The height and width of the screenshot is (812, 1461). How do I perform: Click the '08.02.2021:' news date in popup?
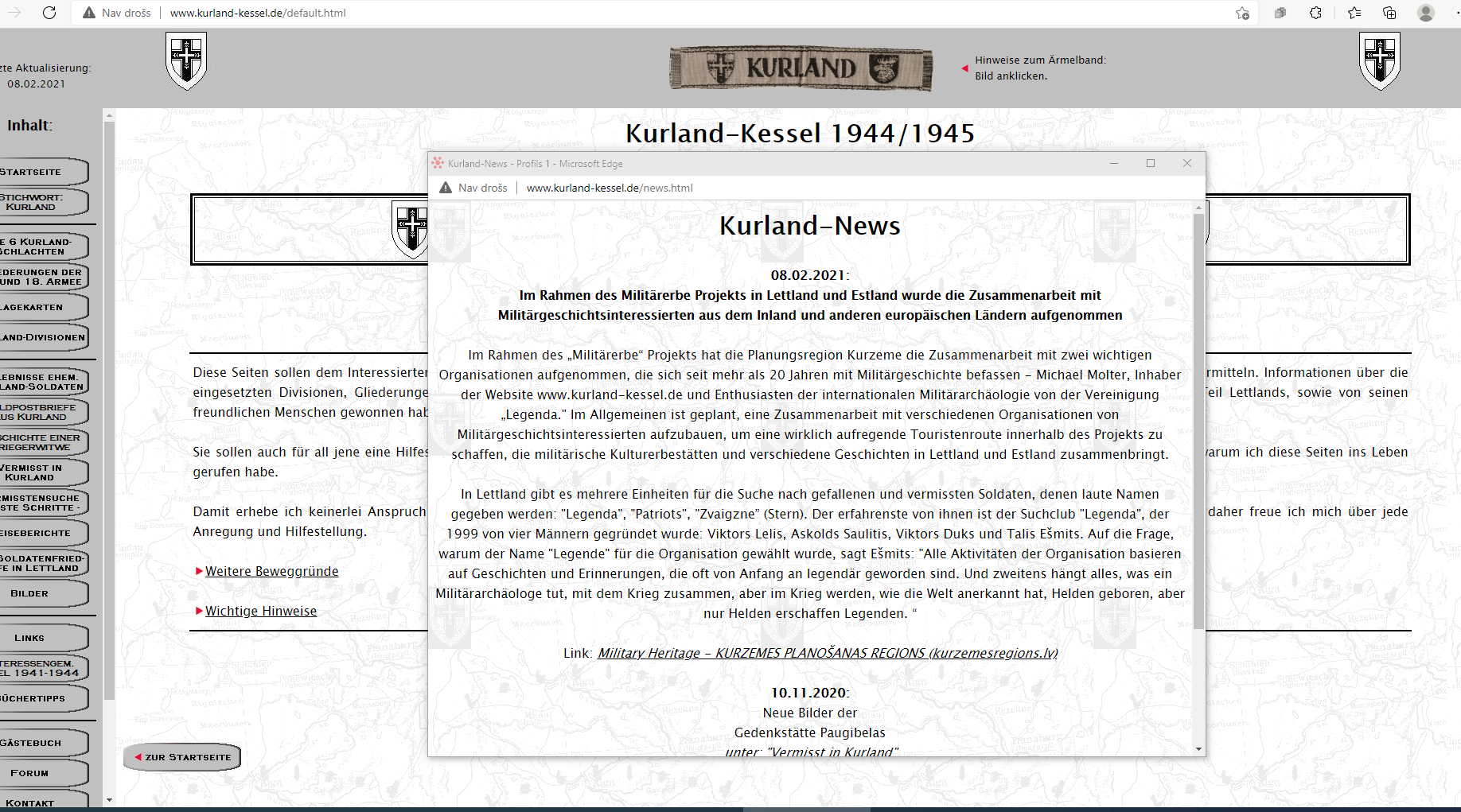click(809, 275)
